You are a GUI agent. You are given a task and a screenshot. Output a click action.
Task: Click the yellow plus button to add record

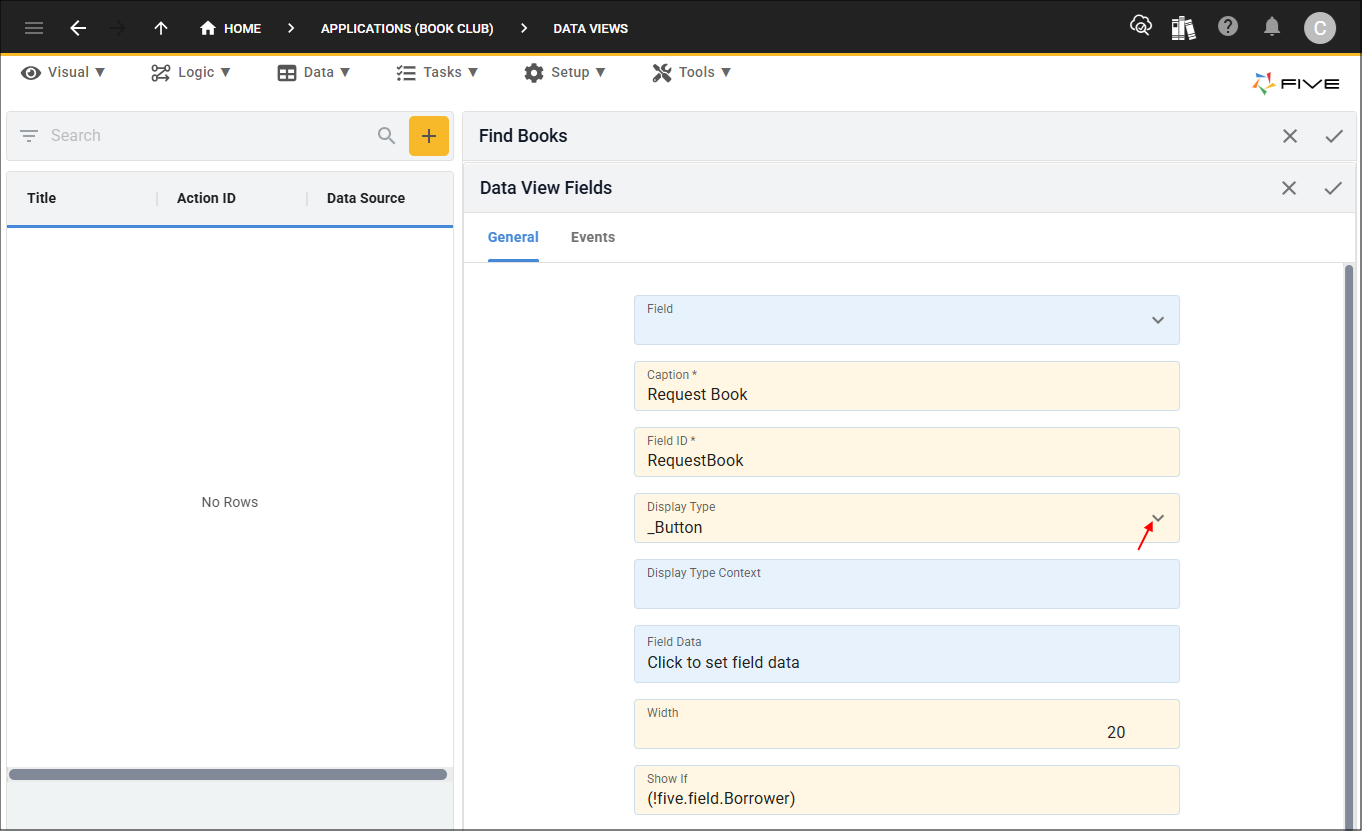point(429,135)
